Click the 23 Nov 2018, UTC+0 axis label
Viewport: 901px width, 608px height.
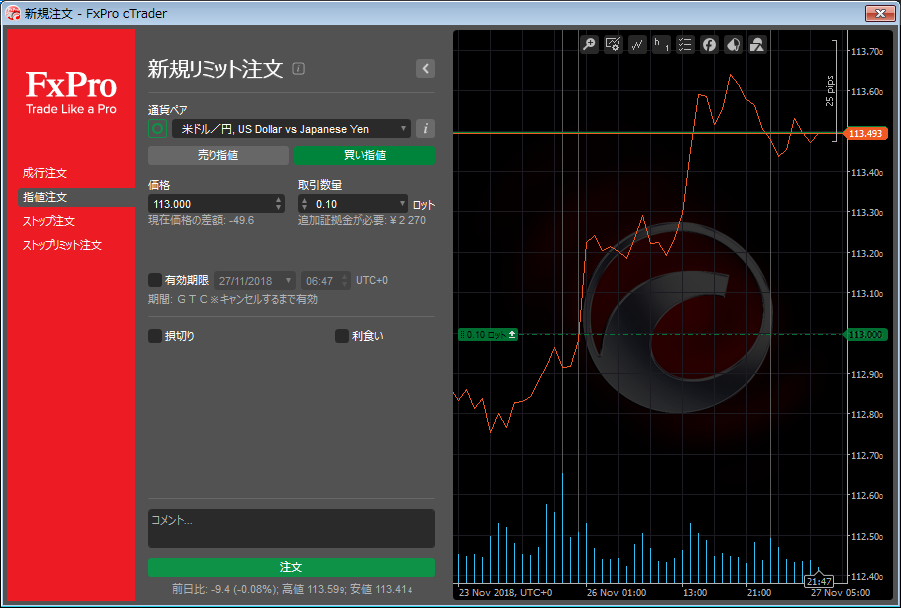click(x=506, y=592)
